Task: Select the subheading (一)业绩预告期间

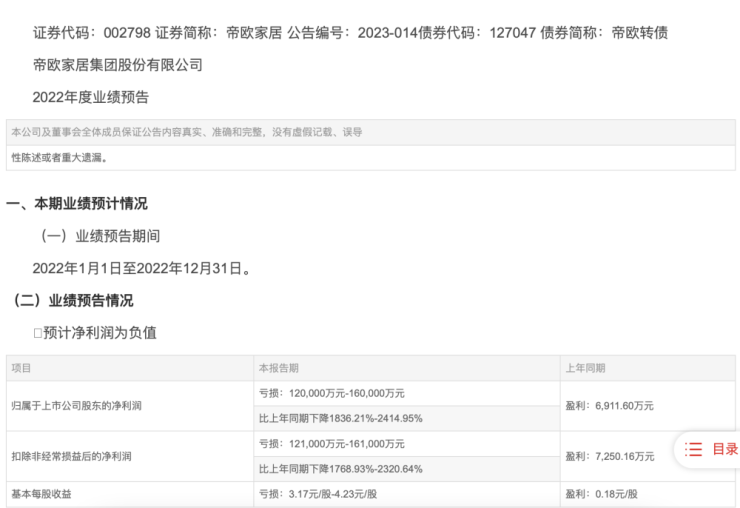Action: [x=100, y=236]
